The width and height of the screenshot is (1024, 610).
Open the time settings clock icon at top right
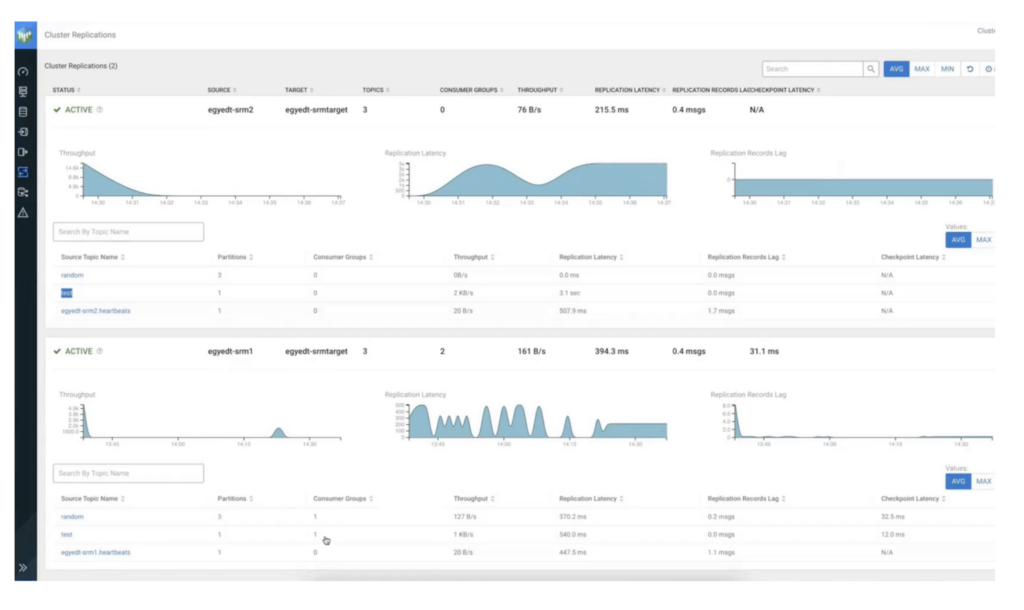click(x=989, y=69)
